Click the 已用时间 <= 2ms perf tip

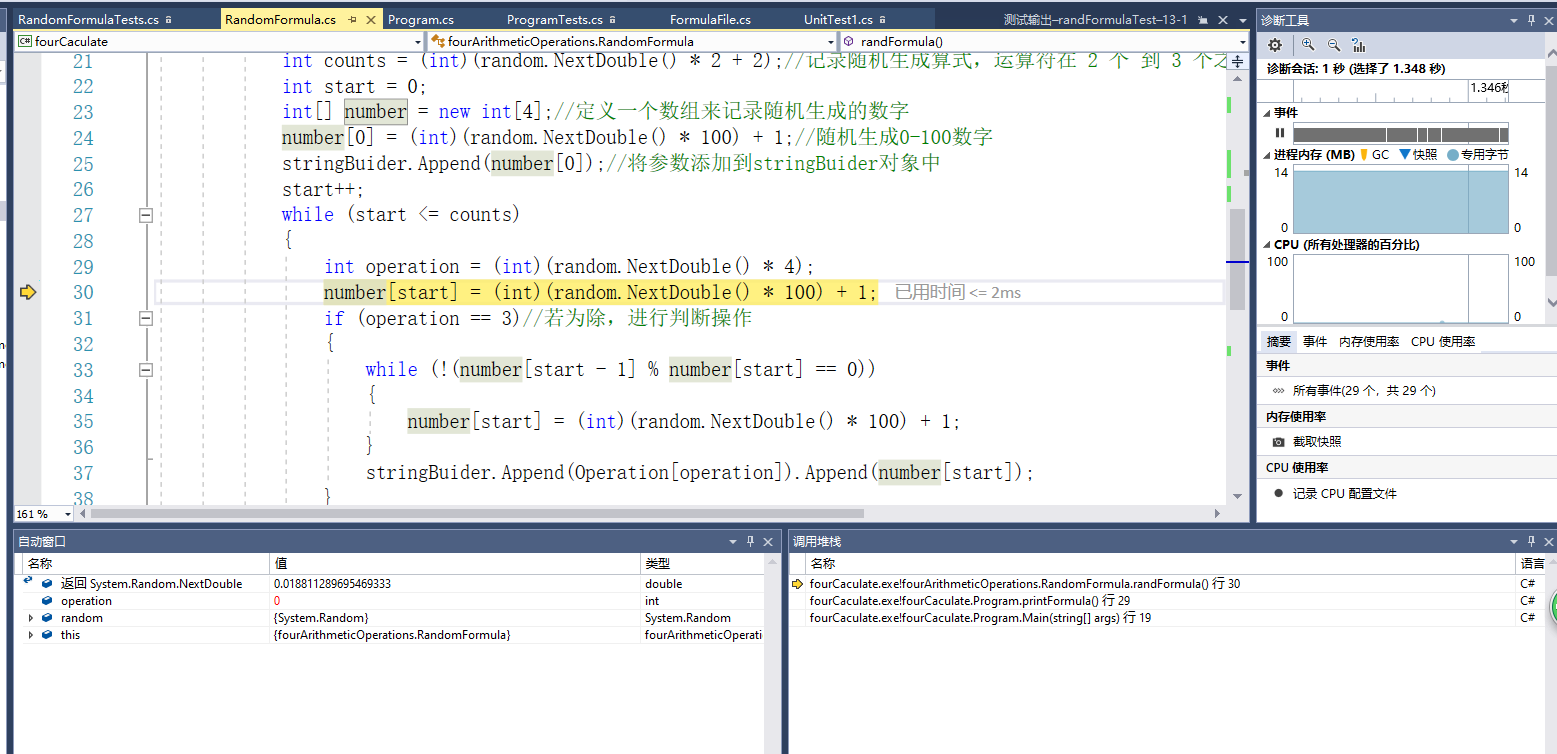click(x=958, y=292)
